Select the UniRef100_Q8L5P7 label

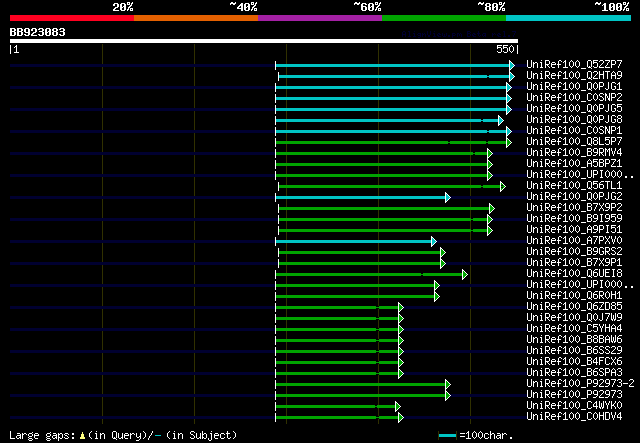pos(574,142)
